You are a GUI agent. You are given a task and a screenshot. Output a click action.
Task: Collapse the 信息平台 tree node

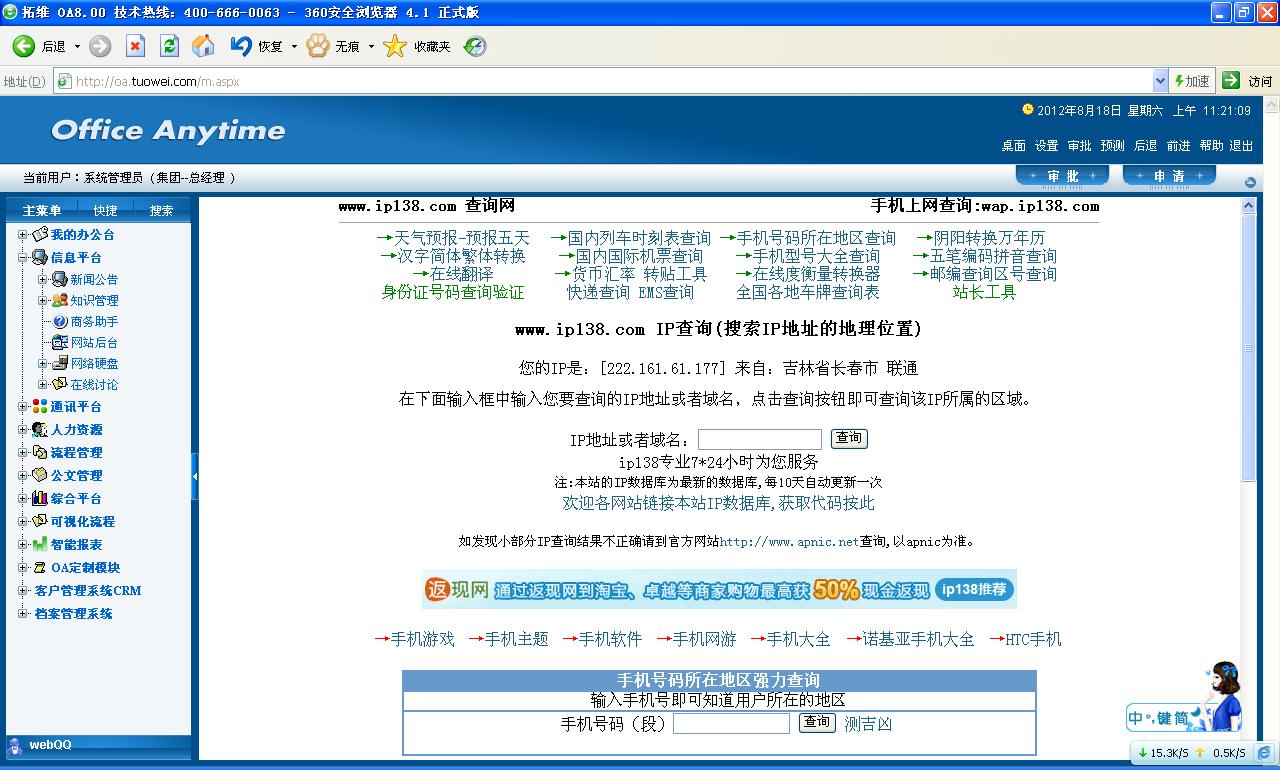pos(23,257)
